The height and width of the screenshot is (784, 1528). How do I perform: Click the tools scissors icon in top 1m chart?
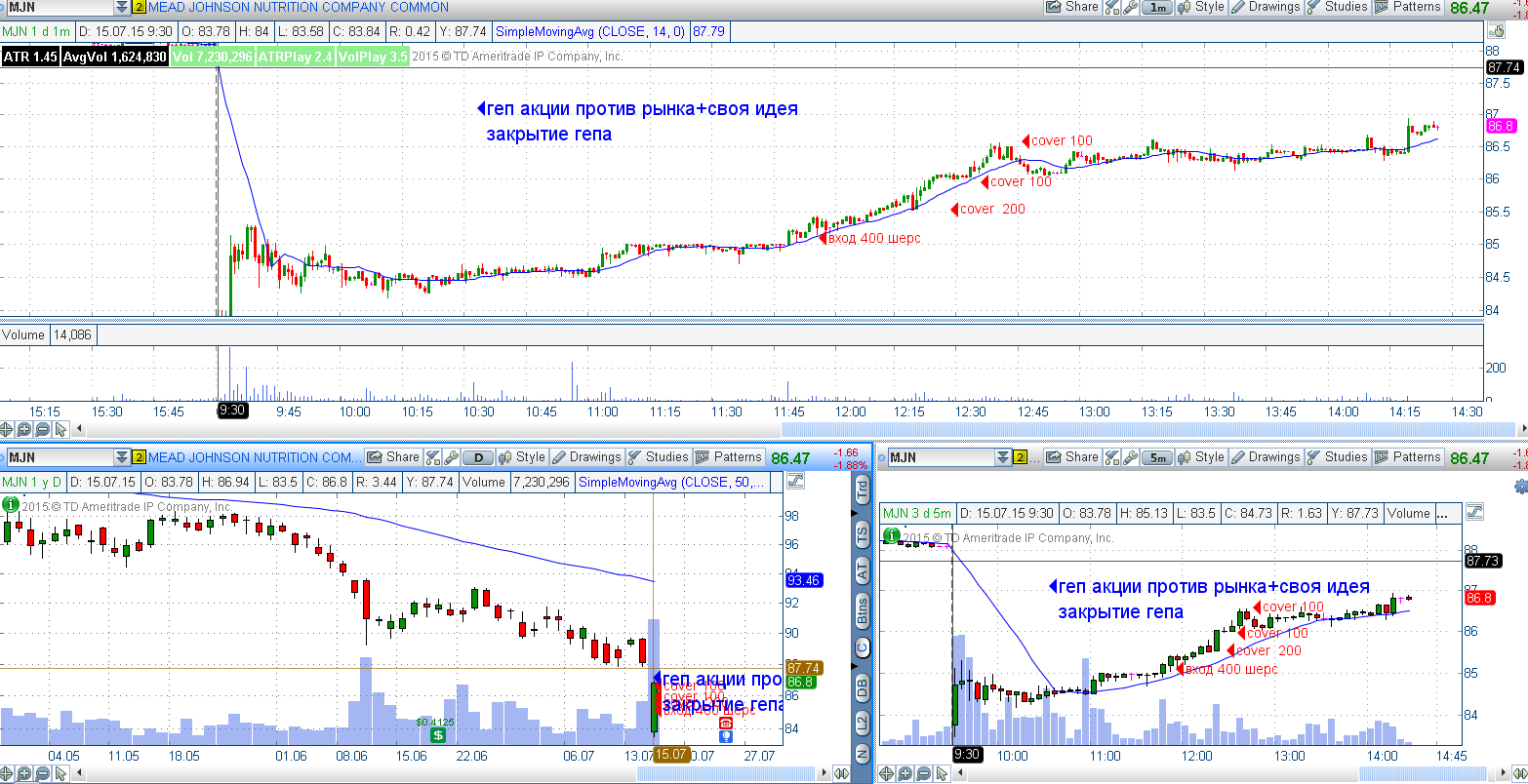[1112, 7]
